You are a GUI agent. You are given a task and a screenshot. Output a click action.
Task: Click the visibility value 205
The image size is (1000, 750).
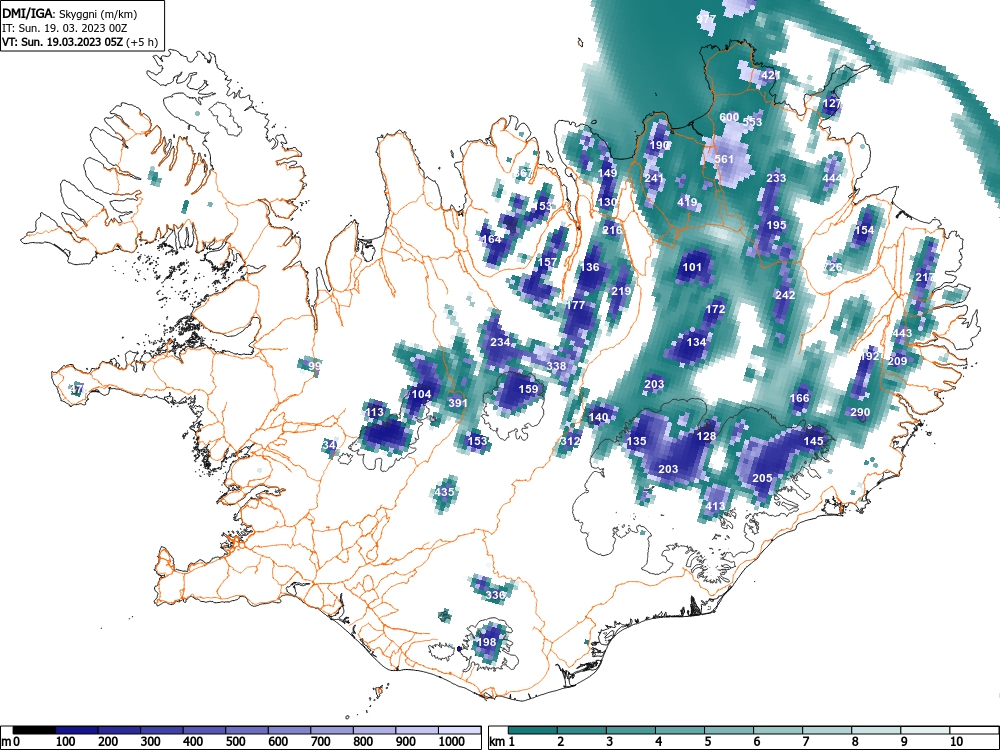762,478
